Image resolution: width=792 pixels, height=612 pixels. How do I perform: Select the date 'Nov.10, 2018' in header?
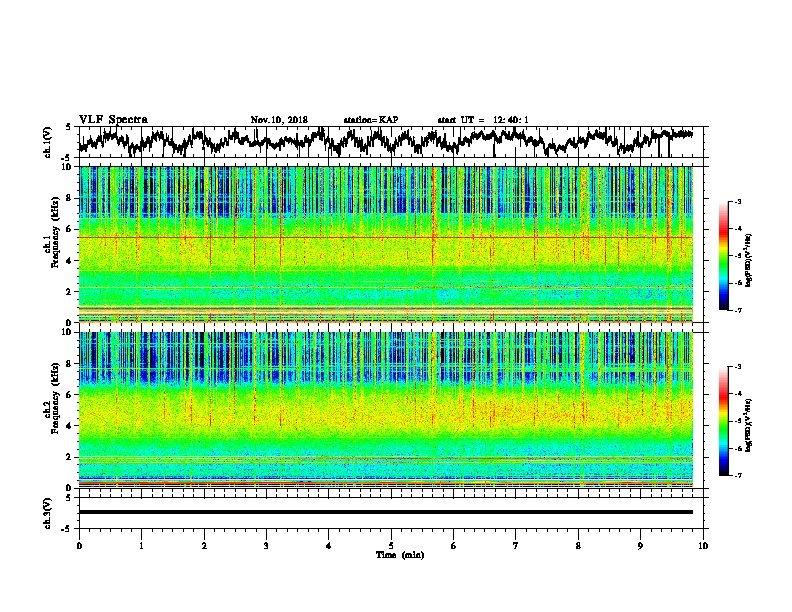tap(279, 120)
